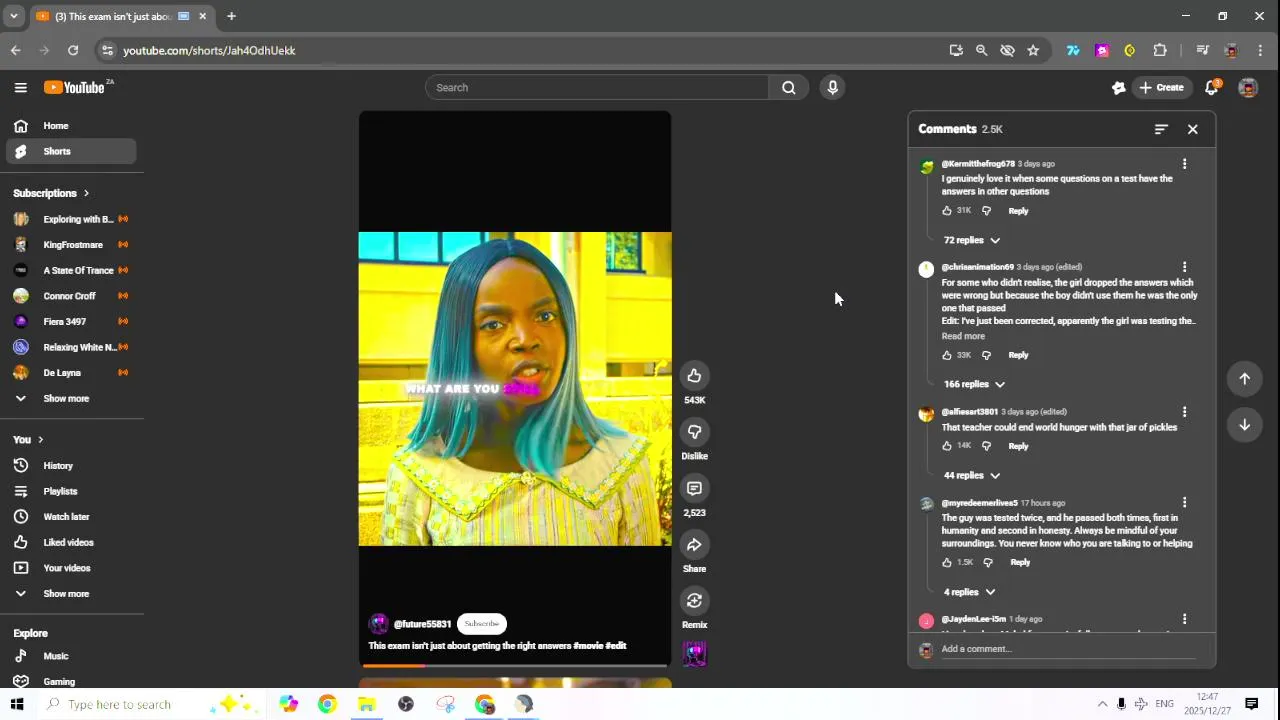
Task: Expand 166 replies
Action: click(974, 384)
